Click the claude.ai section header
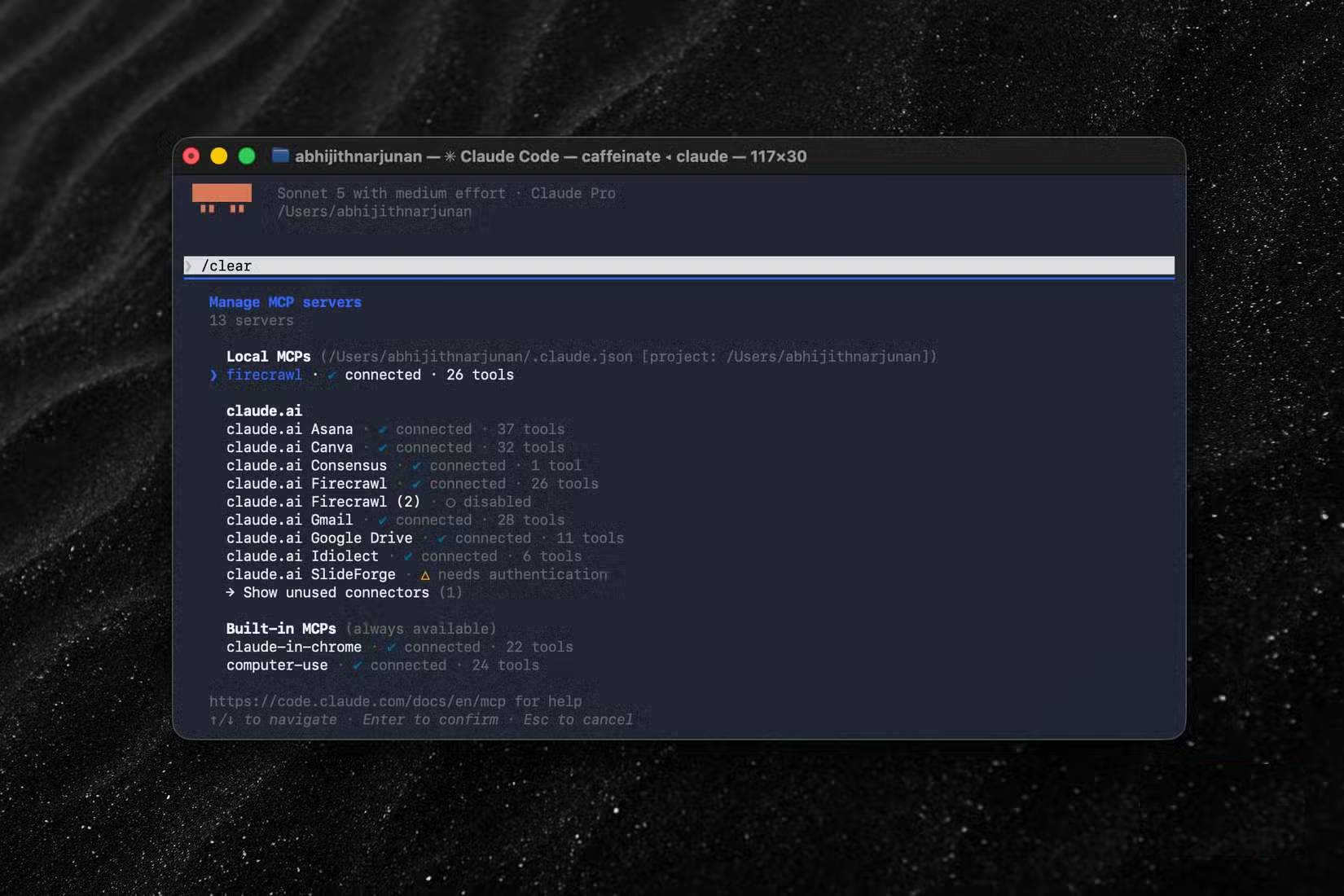Screen dimensions: 1344x896 (x=264, y=411)
